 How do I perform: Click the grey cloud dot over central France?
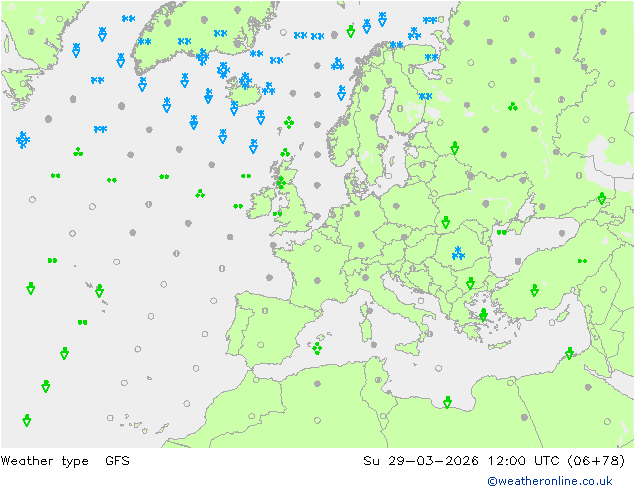tap(317, 281)
